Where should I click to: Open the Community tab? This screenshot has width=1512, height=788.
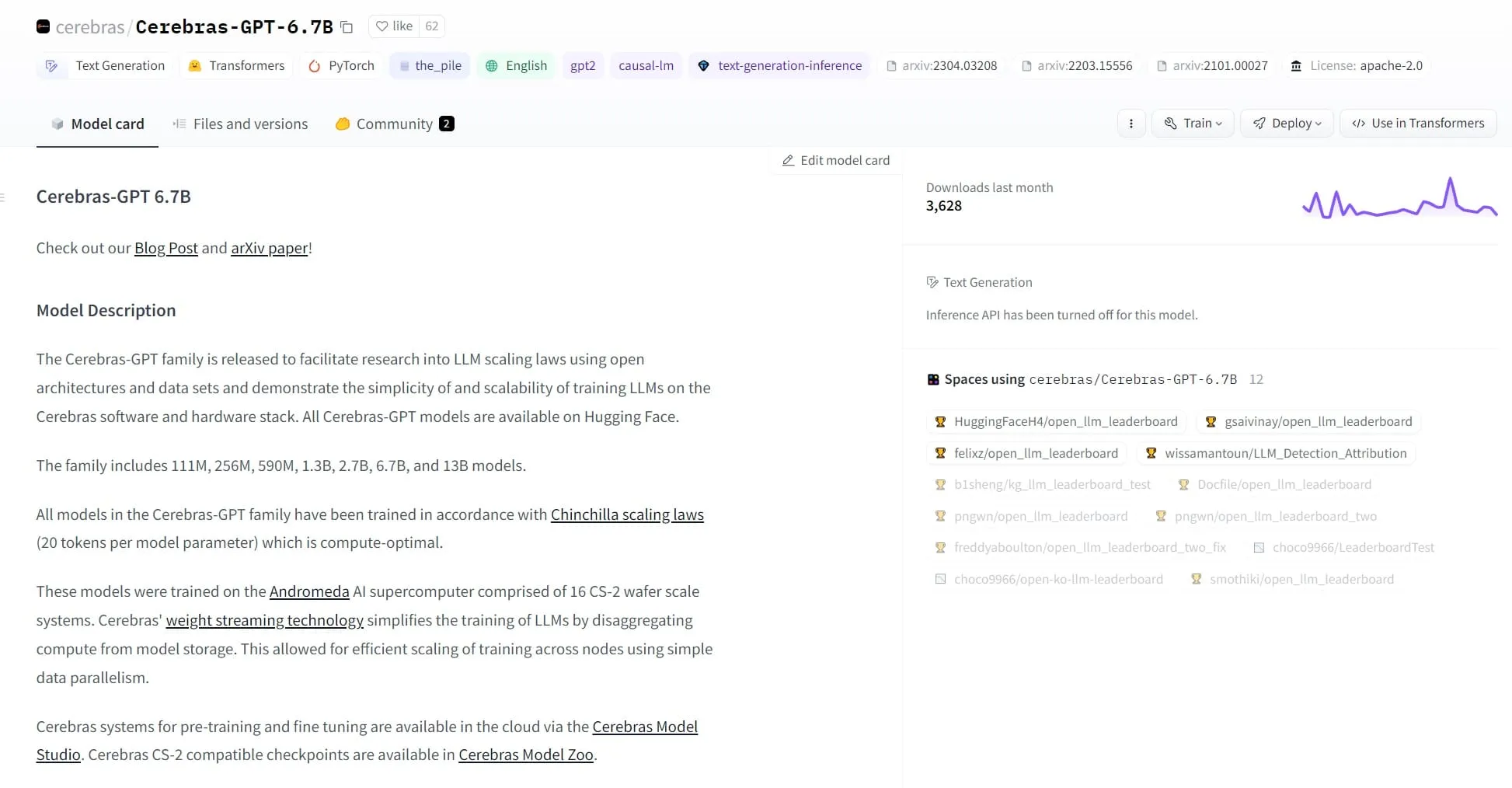click(394, 124)
